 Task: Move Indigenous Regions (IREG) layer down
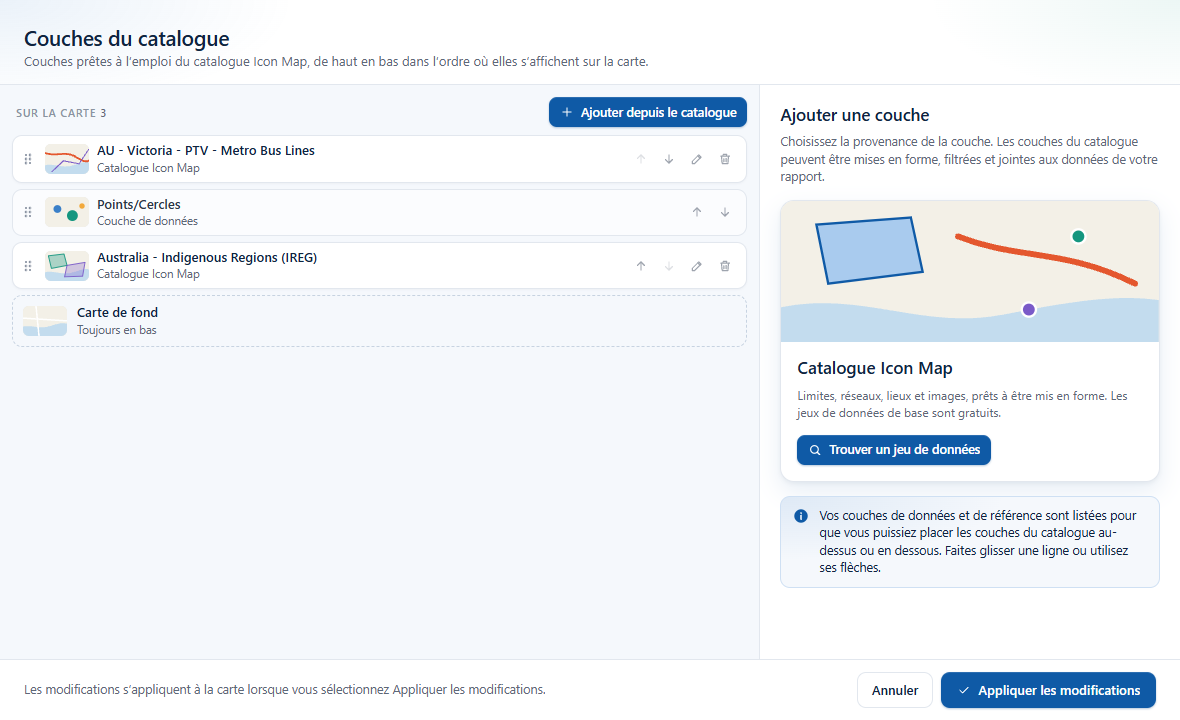coord(668,266)
